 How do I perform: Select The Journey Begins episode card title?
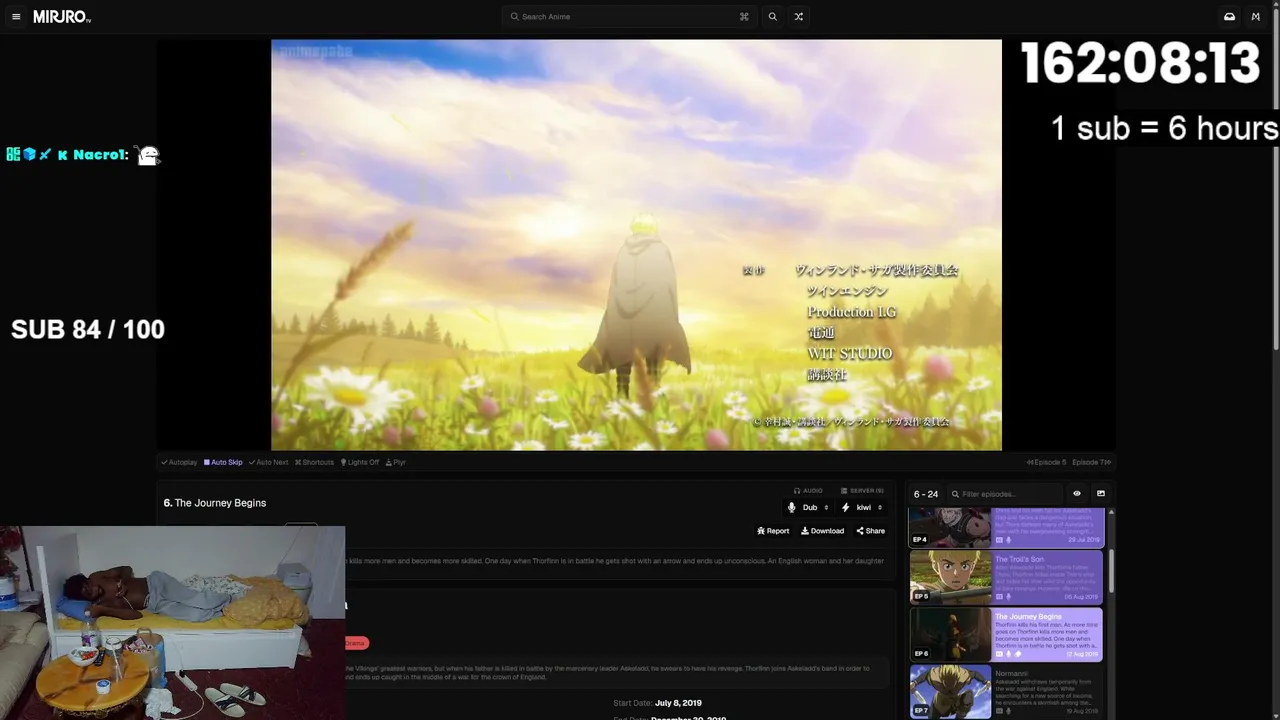pos(1028,617)
